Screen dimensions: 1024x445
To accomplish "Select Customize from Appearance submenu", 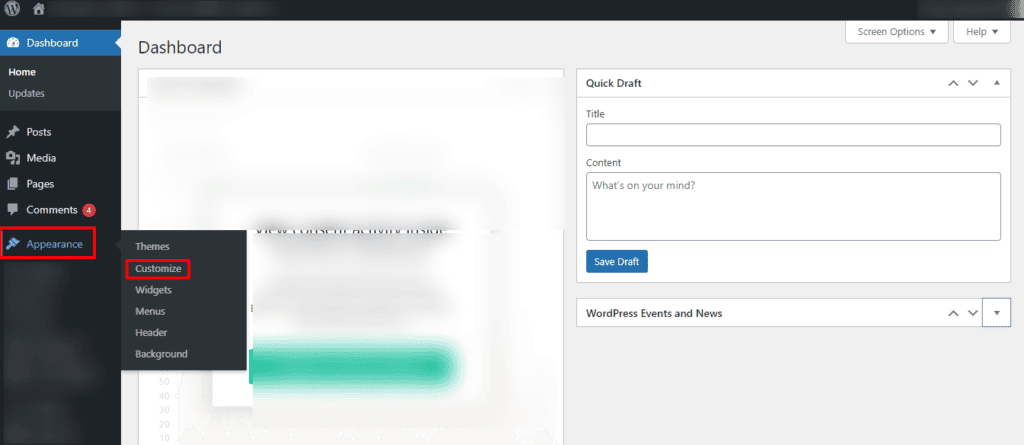I will click(158, 269).
